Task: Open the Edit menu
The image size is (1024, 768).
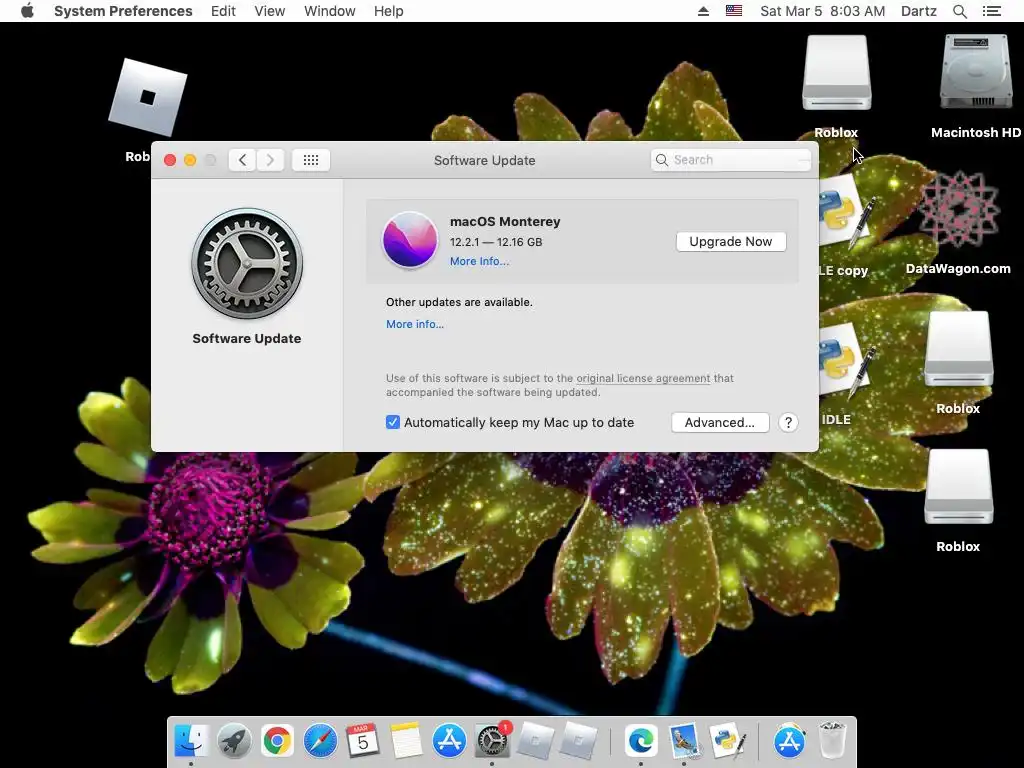Action: [223, 11]
